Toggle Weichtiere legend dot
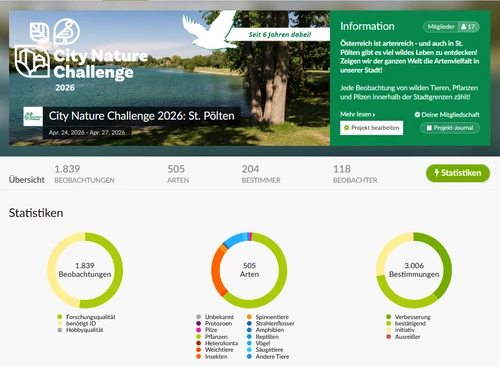 tap(199, 350)
